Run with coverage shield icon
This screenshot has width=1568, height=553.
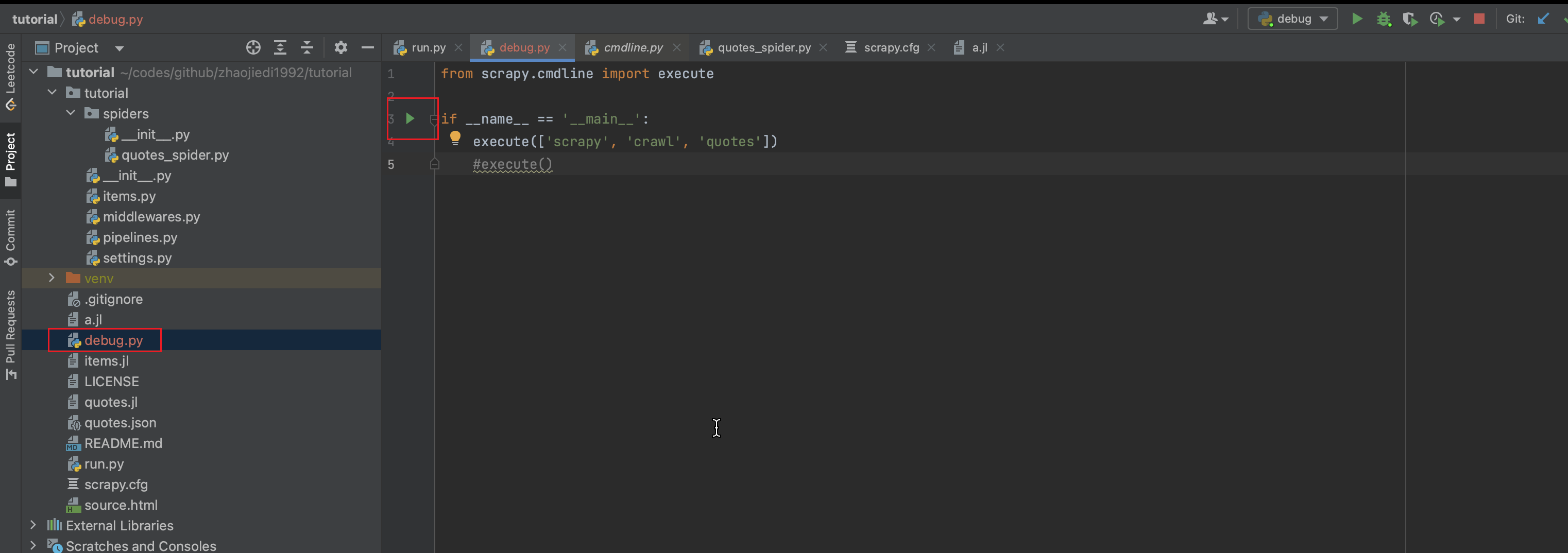1410,19
